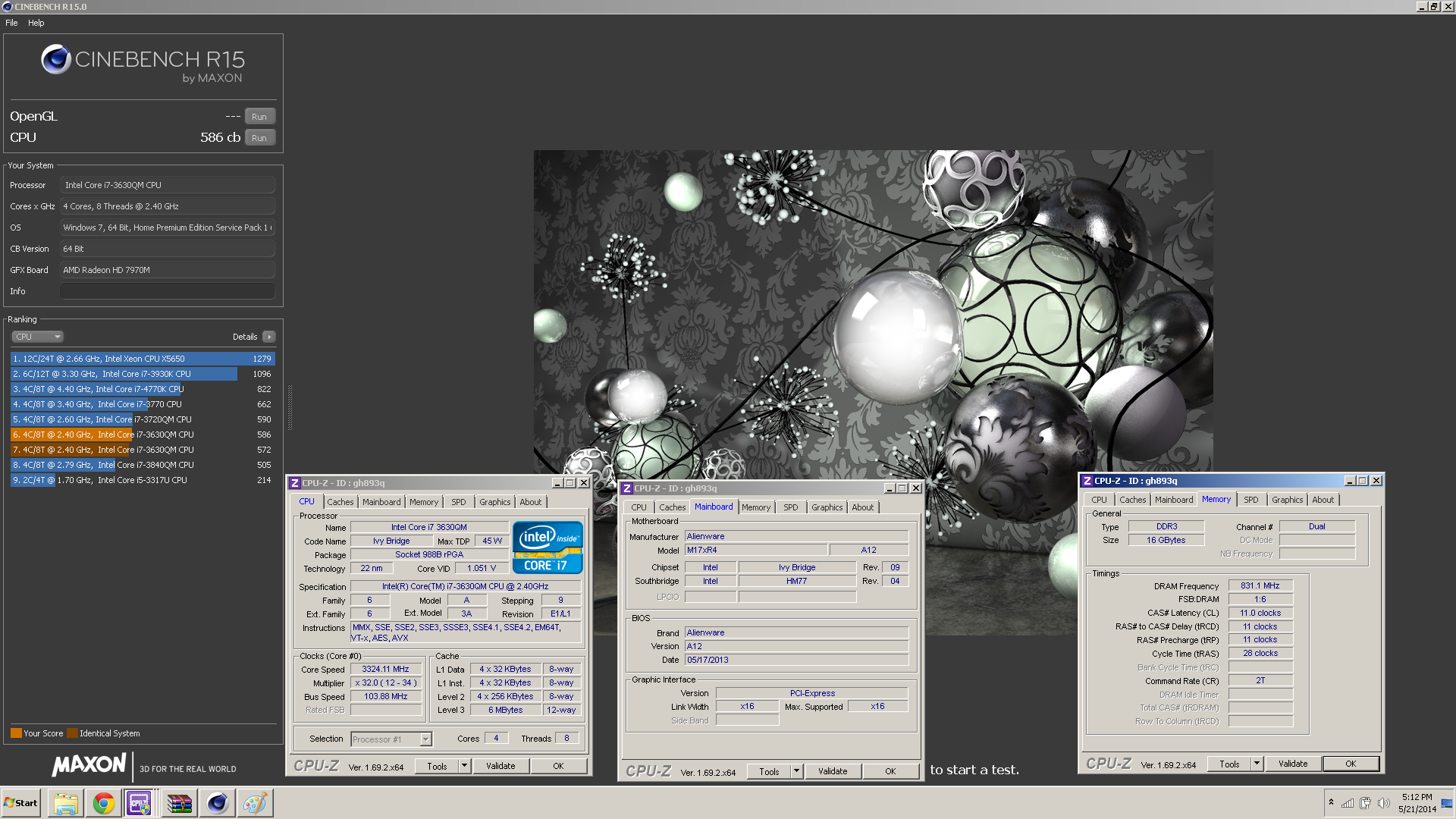Click the Z icon of the CPU tab CPU-Z window
Image resolution: width=1456 pixels, height=819 pixels.
pyautogui.click(x=294, y=483)
